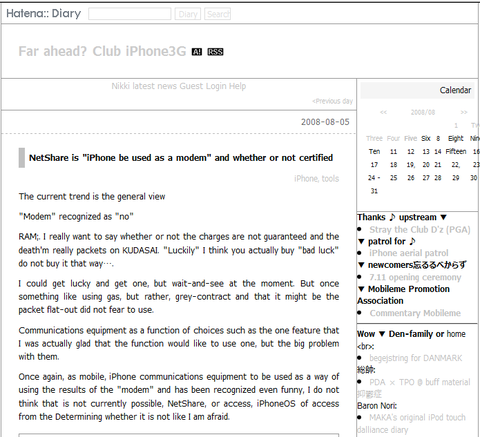Screen dimensions: 480x437
Task: Select calendar day 25
Action: [394, 178]
